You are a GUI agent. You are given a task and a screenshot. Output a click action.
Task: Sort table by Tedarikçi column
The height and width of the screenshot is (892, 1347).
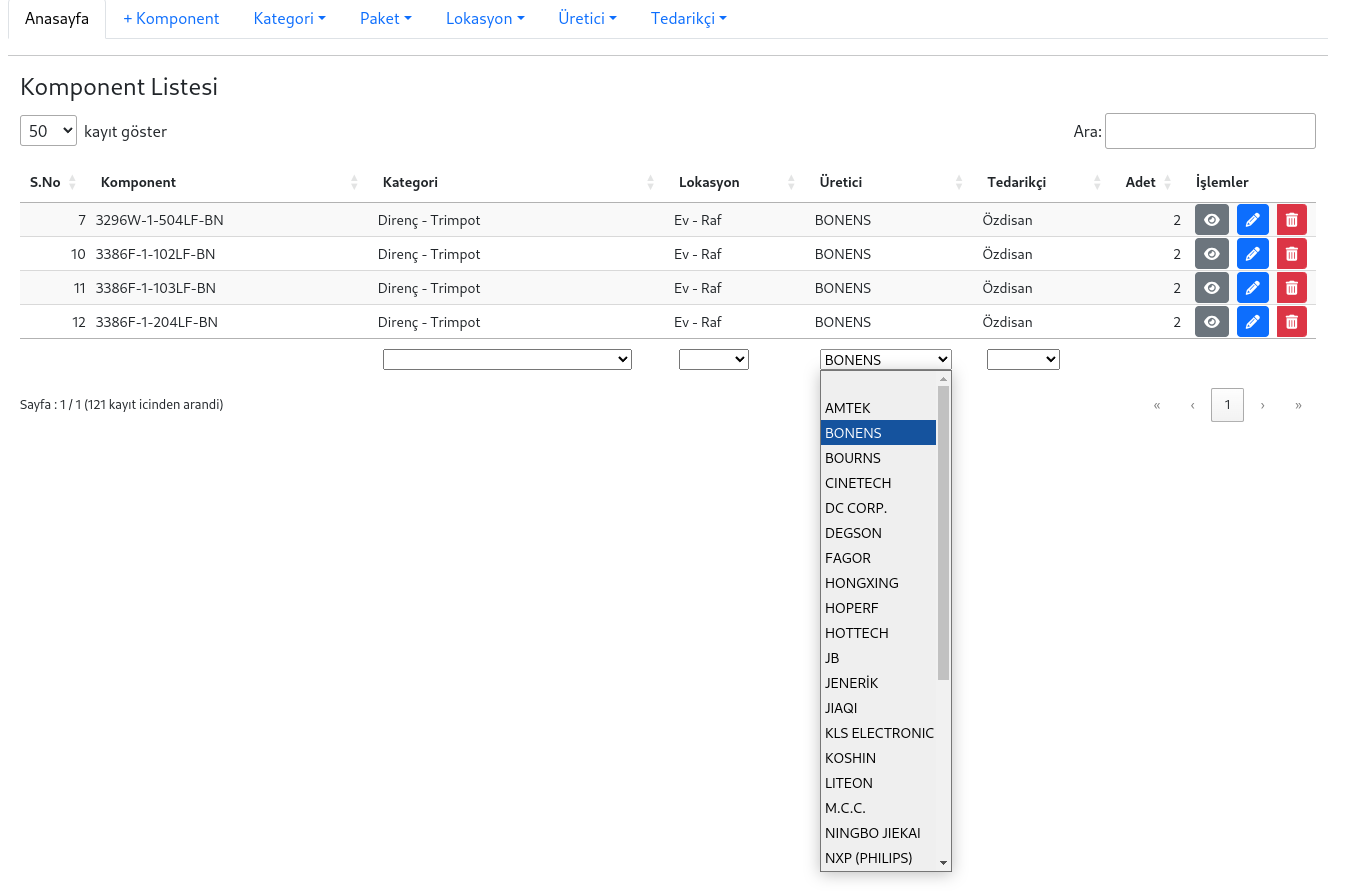coord(1041,182)
